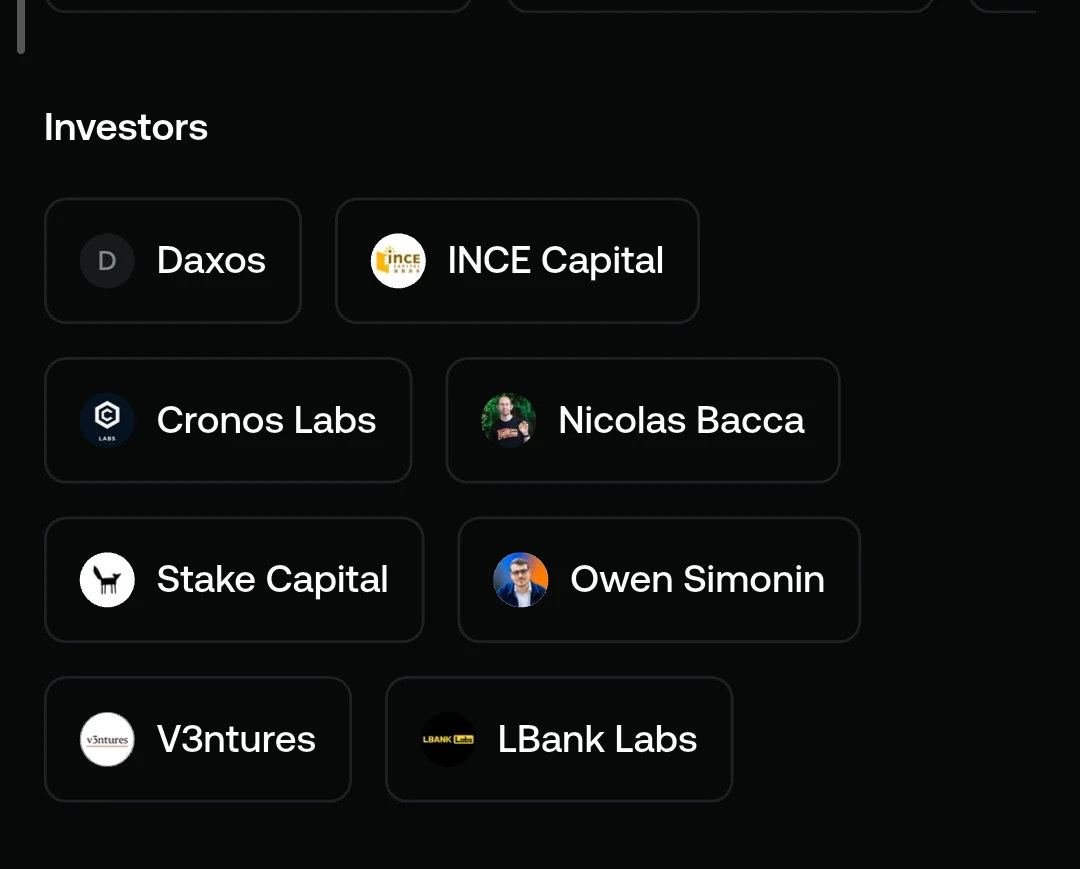Click the V3ntures round logo
Image resolution: width=1080 pixels, height=869 pixels.
click(x=107, y=740)
